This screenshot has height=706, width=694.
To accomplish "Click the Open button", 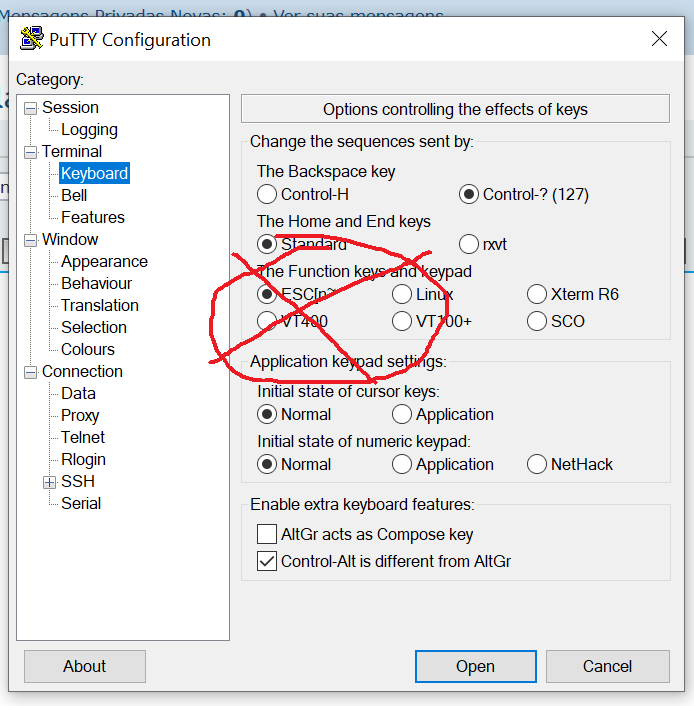I will click(476, 666).
